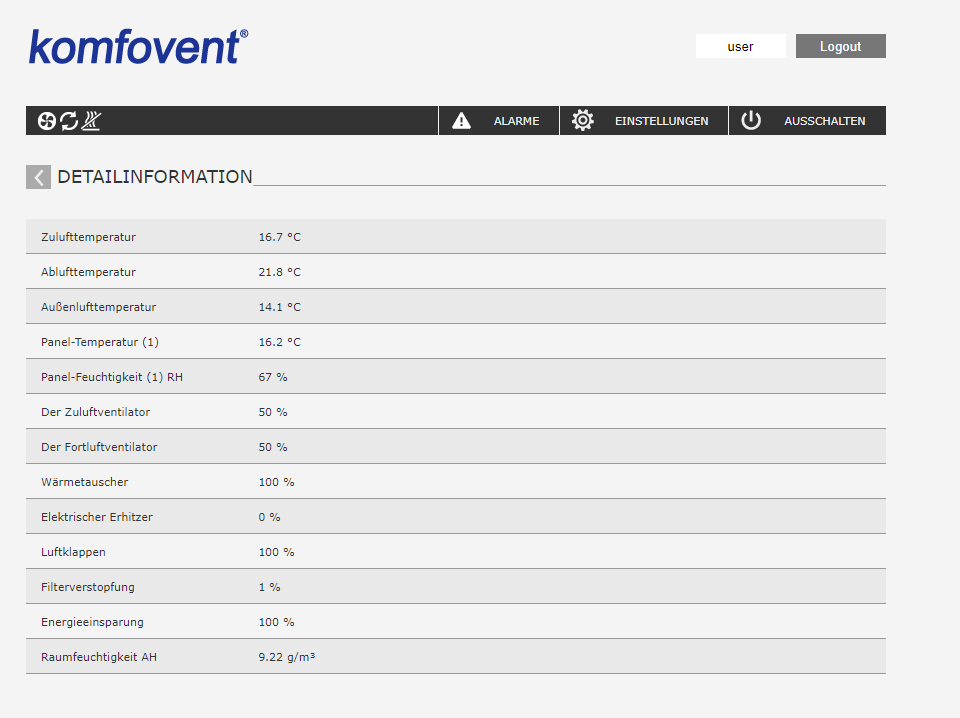Click the DETAILINFORMATION heading
The height and width of the screenshot is (718, 960).
(x=154, y=177)
